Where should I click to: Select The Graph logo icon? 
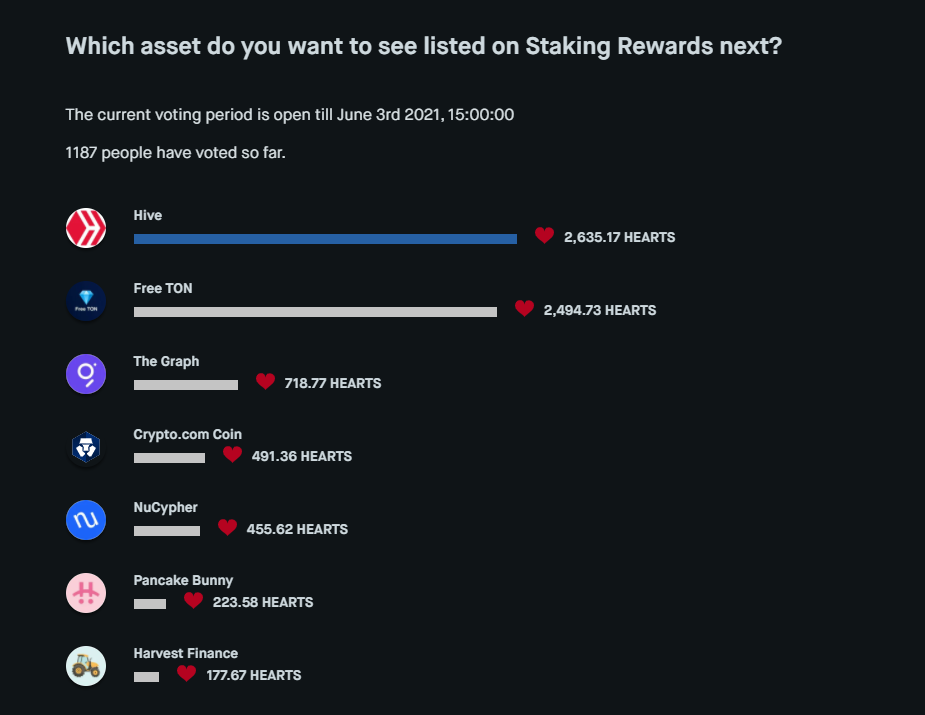86,375
